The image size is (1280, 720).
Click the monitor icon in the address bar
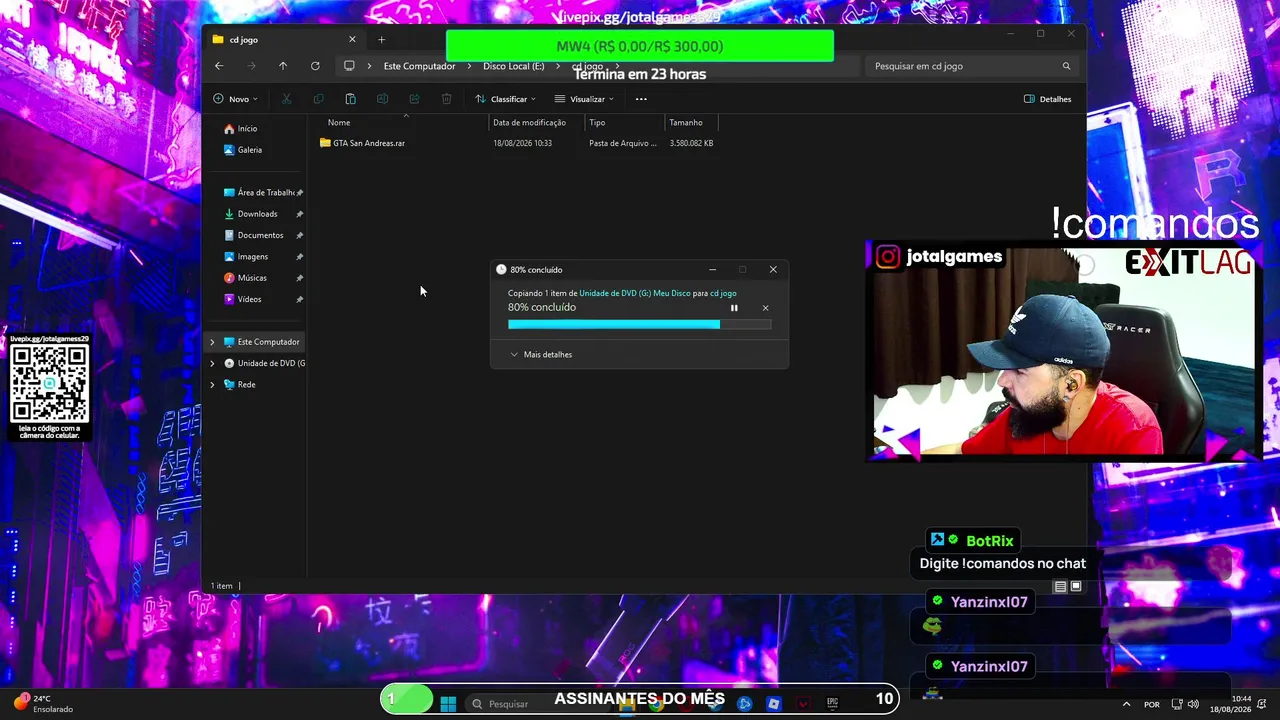[349, 66]
